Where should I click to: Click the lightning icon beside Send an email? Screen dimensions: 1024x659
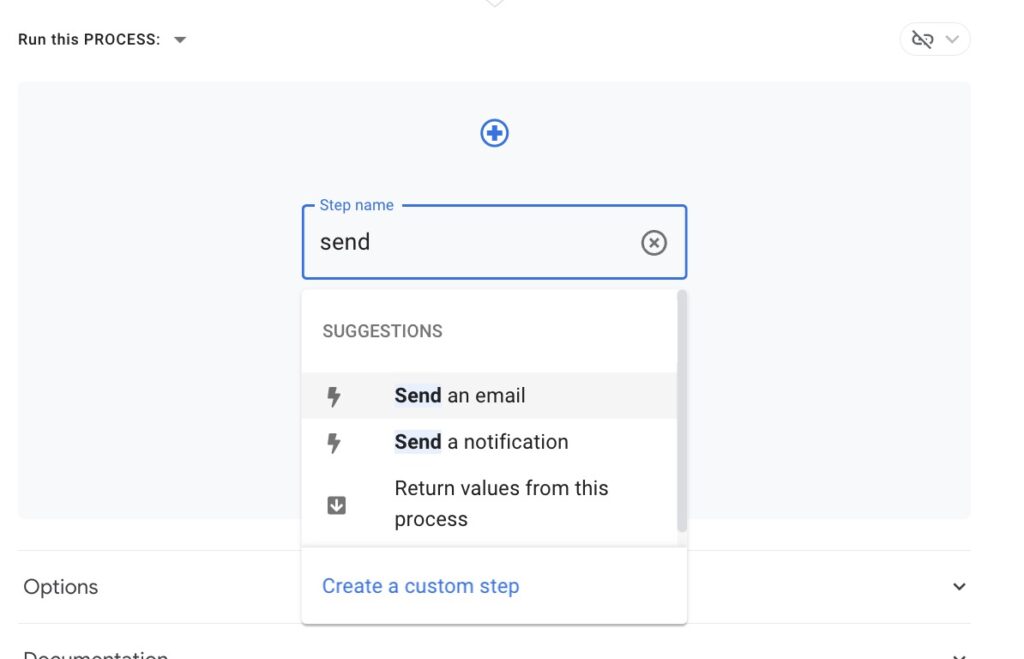point(334,396)
